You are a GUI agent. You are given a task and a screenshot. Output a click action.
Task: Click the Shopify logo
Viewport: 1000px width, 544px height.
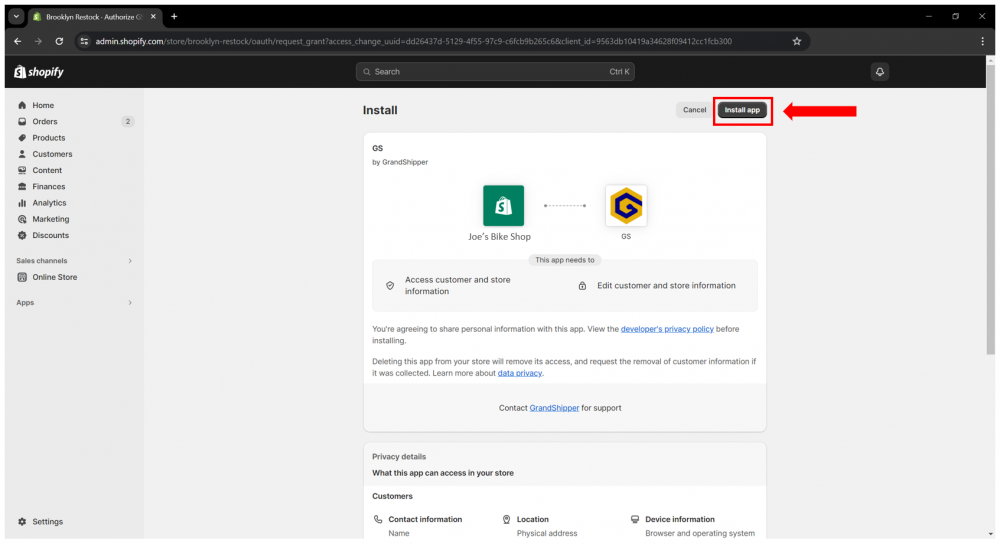click(x=39, y=72)
